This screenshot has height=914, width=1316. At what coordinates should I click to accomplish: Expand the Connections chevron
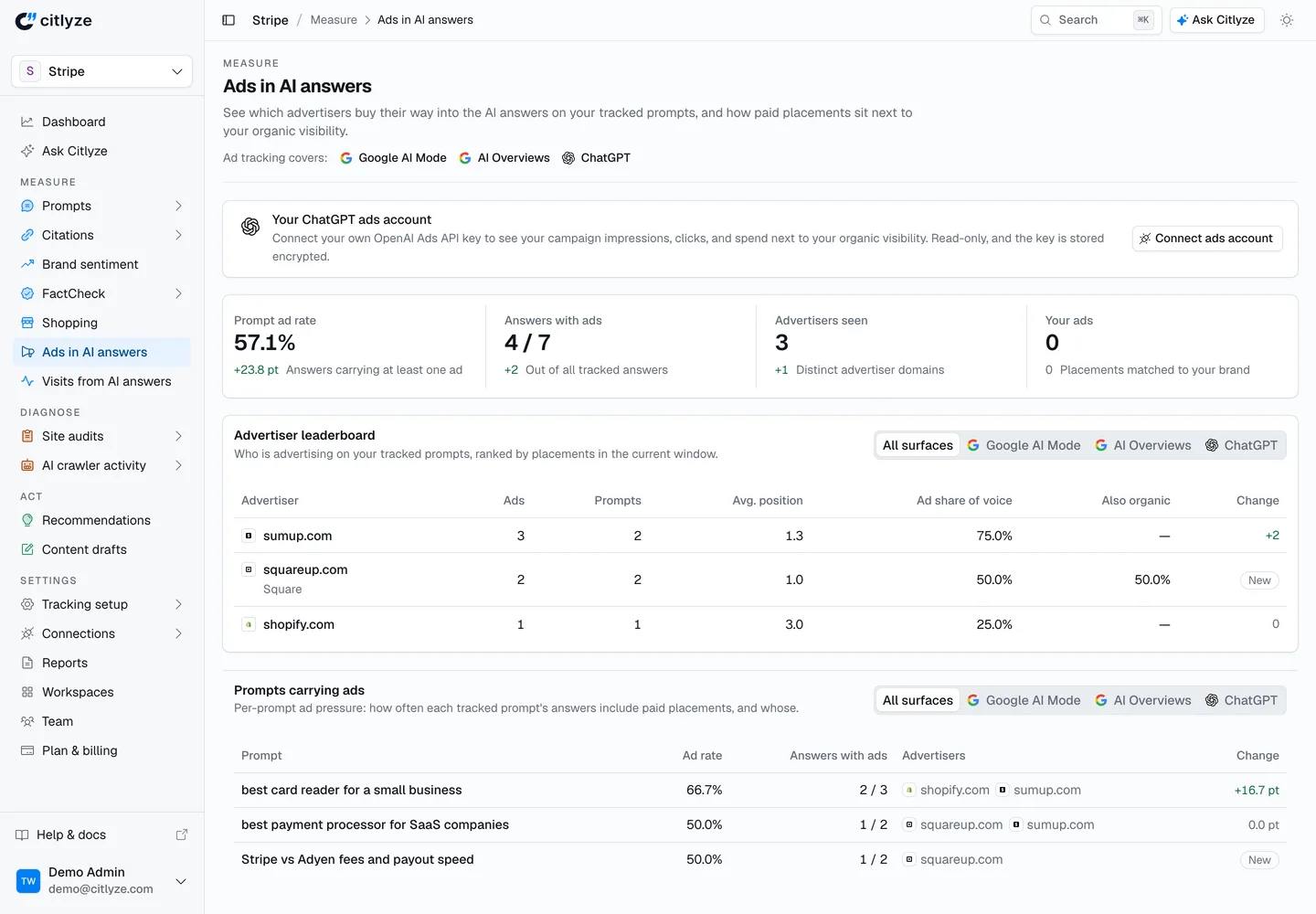[x=178, y=633]
